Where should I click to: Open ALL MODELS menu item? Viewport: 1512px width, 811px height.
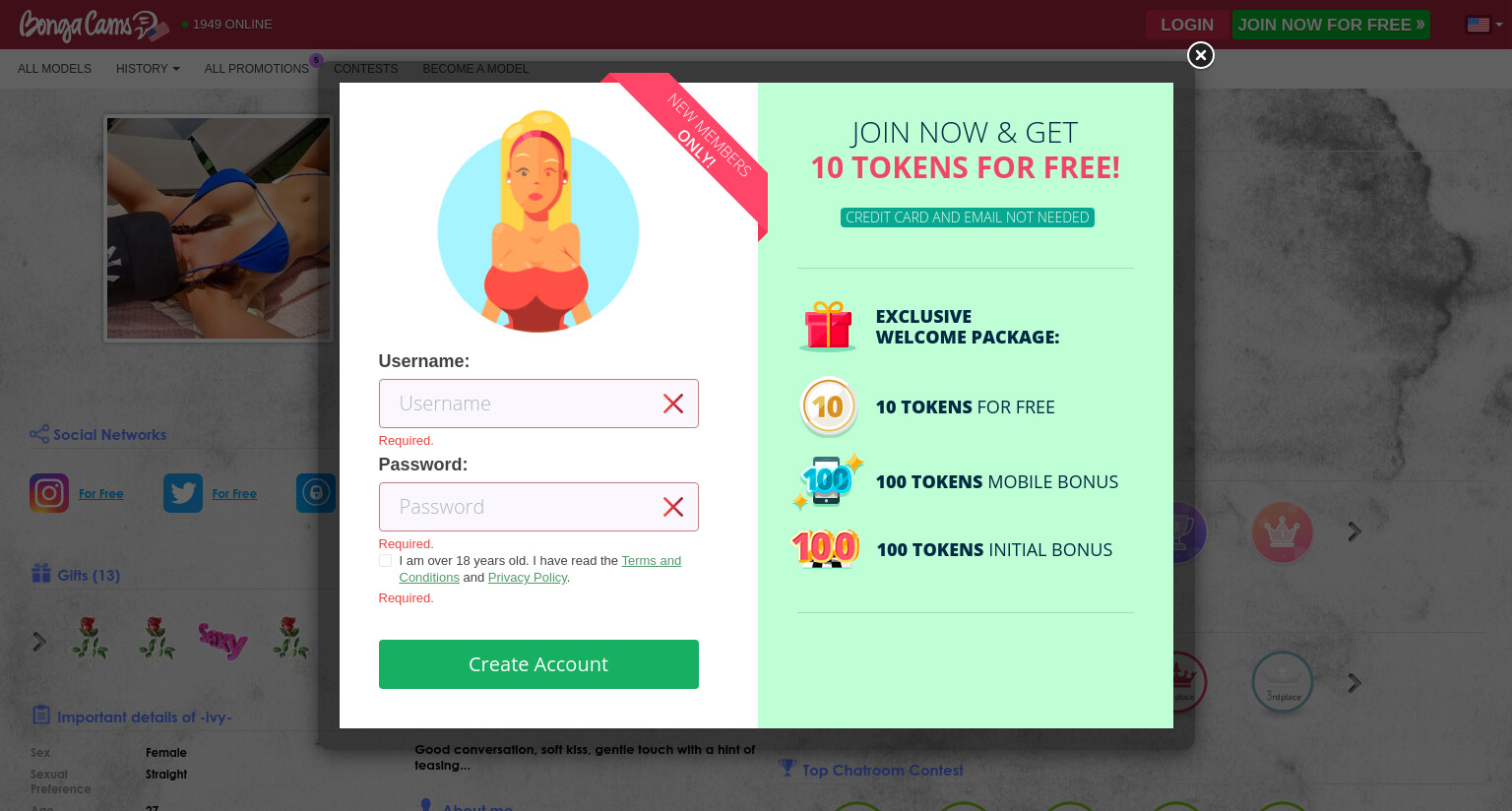(54, 69)
